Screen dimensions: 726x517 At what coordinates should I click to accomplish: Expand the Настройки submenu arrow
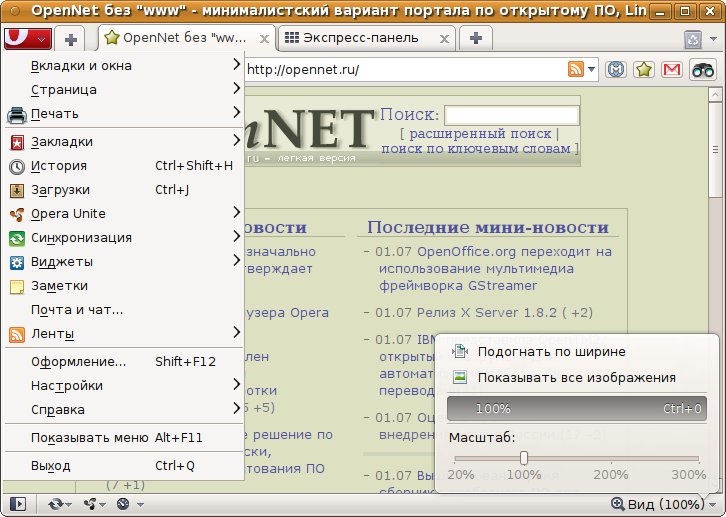tap(236, 384)
